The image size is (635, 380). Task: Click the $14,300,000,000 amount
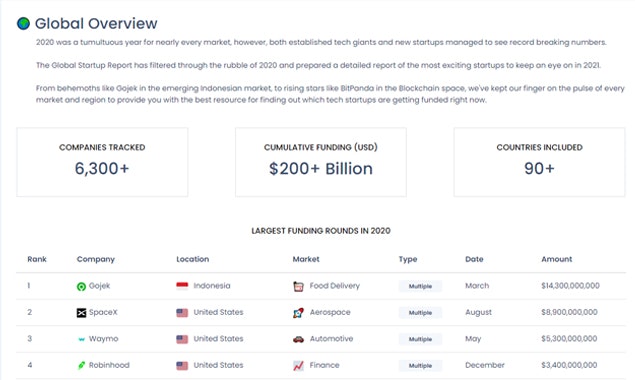click(570, 286)
